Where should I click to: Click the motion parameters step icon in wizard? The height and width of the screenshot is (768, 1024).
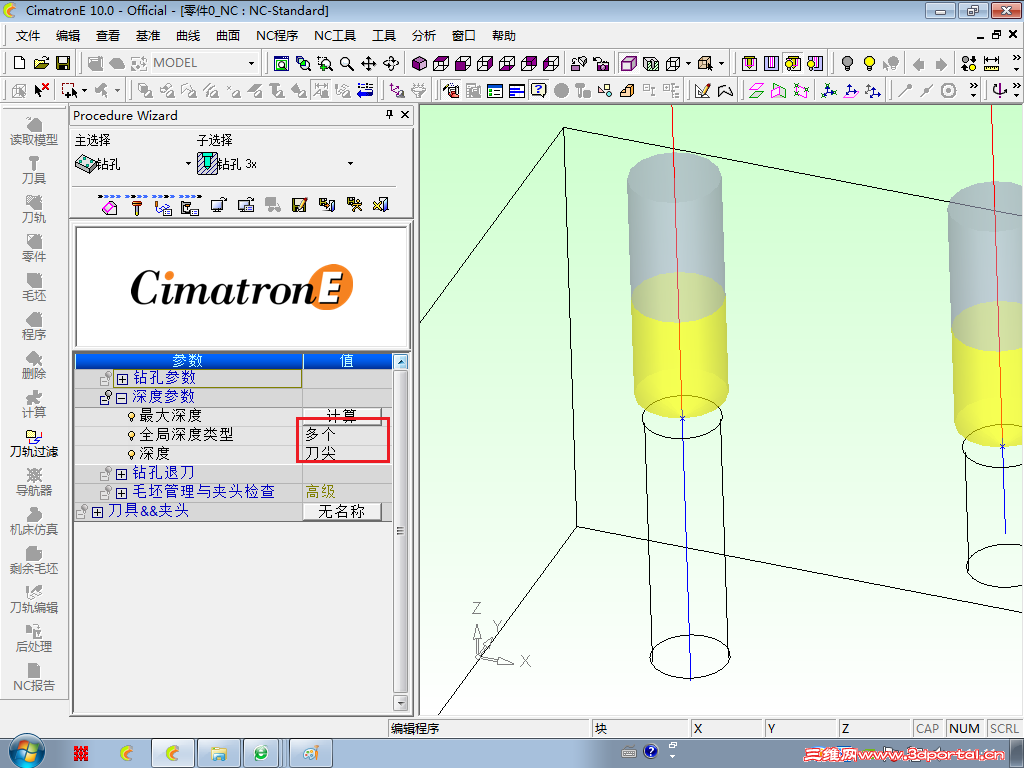(163, 207)
